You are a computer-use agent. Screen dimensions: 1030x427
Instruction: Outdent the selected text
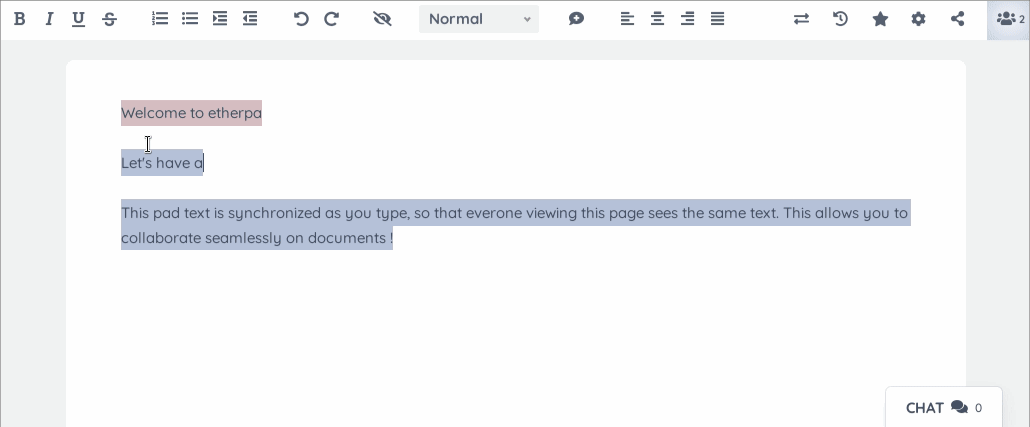(x=250, y=19)
